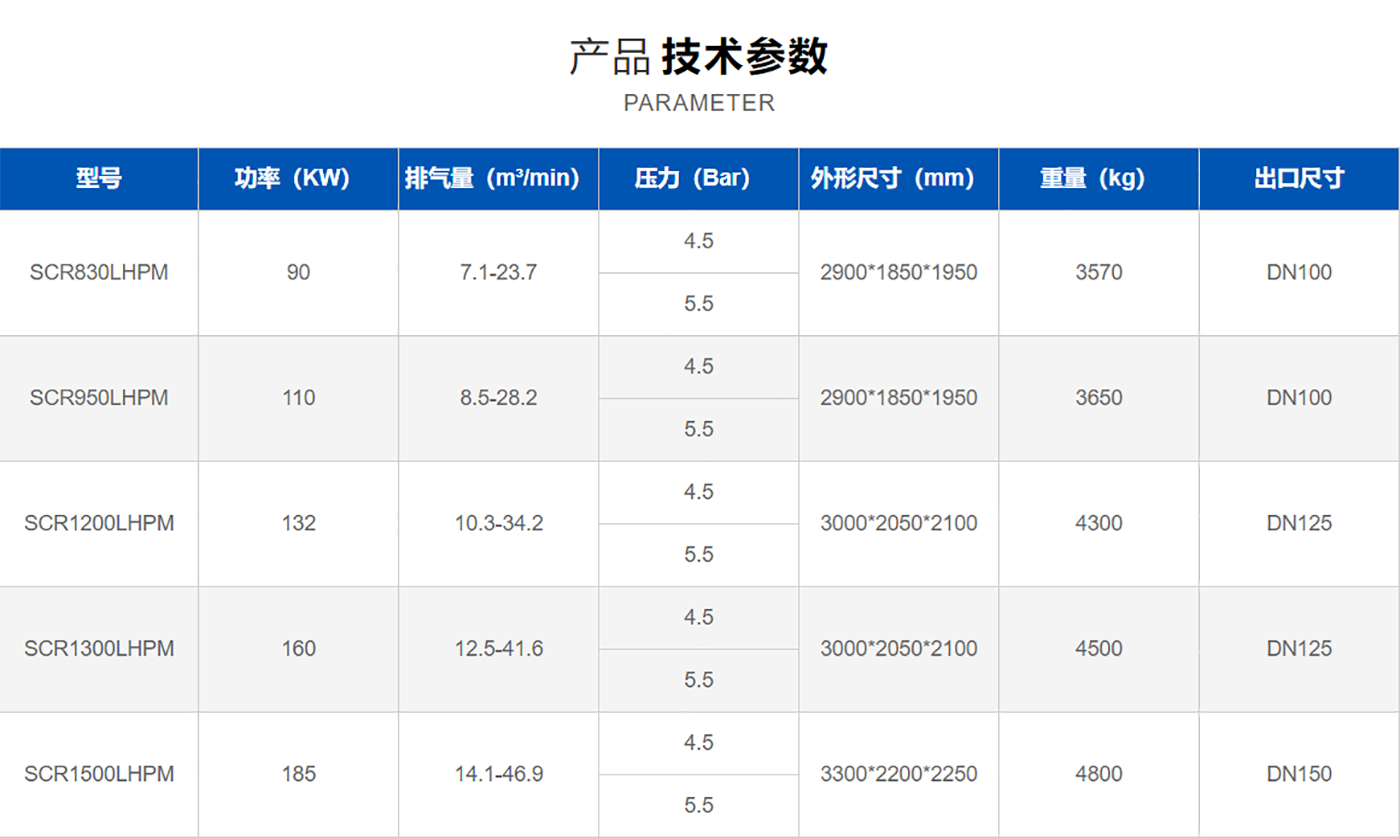
Task: Click the 3300*2200*2250 dimensions cell
Action: tap(898, 774)
